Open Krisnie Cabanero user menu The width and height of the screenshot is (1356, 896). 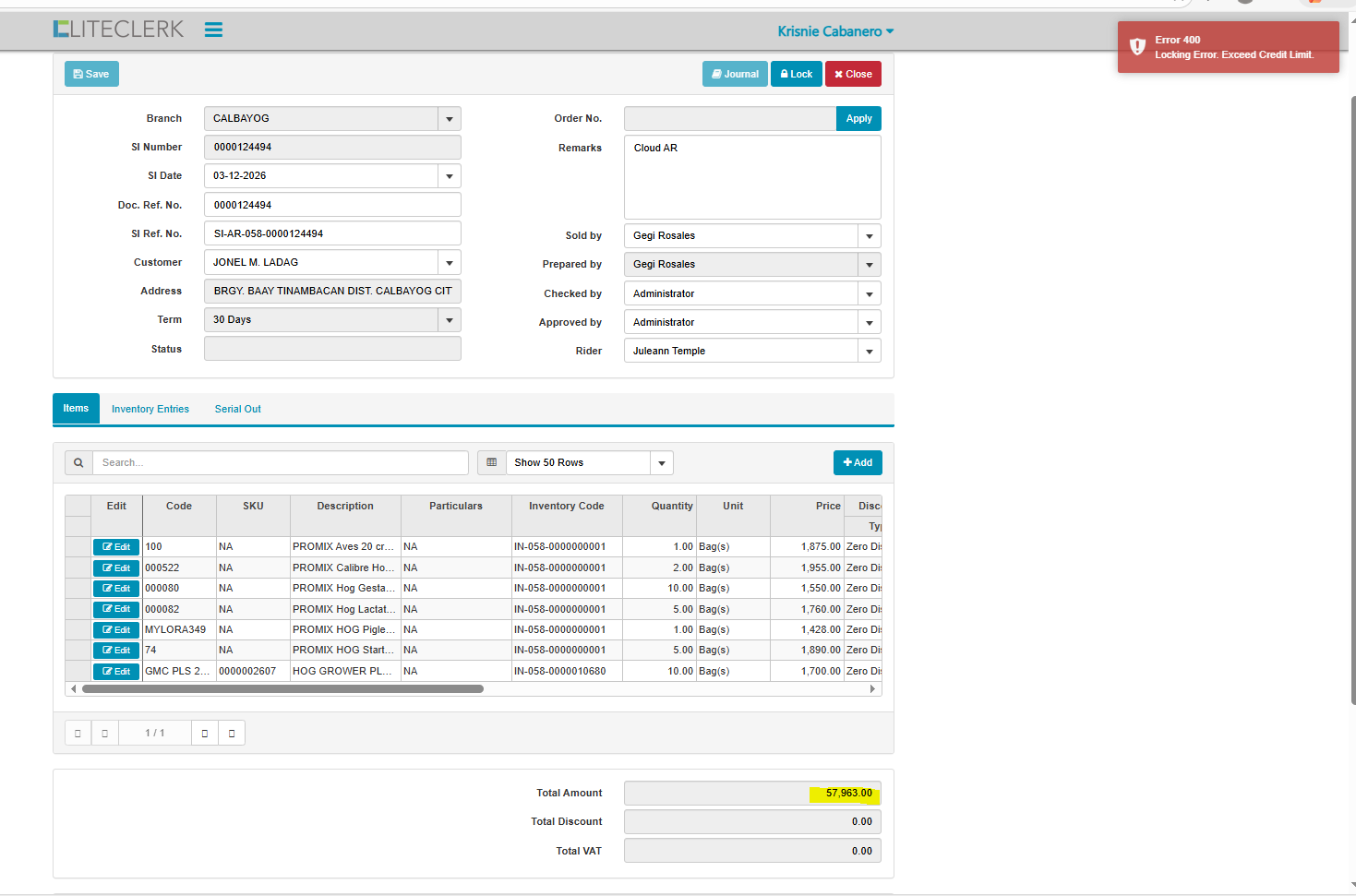835,31
